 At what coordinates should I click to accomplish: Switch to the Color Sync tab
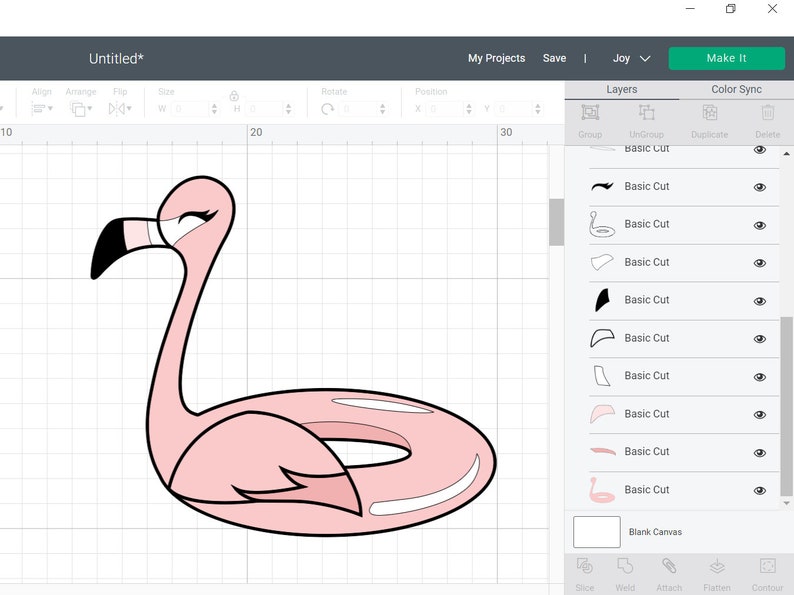[x=736, y=90]
